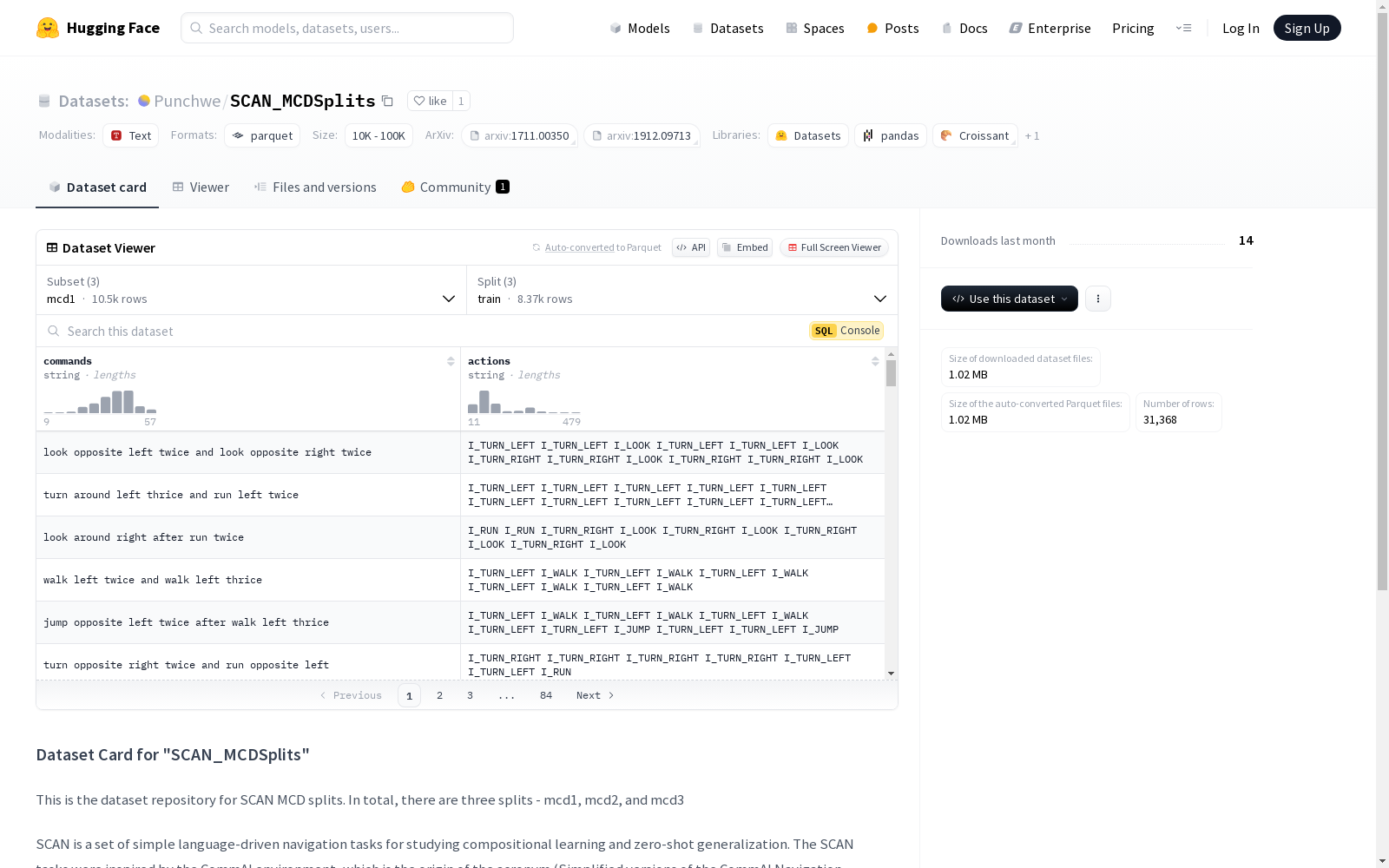Viewport: 1389px width, 868px height.
Task: Click the Next page button
Action: (x=596, y=695)
